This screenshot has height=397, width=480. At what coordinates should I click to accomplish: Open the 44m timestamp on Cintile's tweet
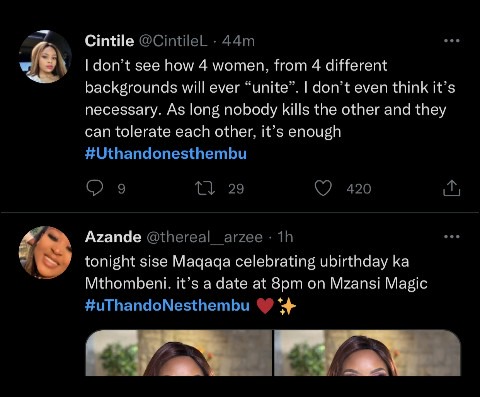(238, 41)
